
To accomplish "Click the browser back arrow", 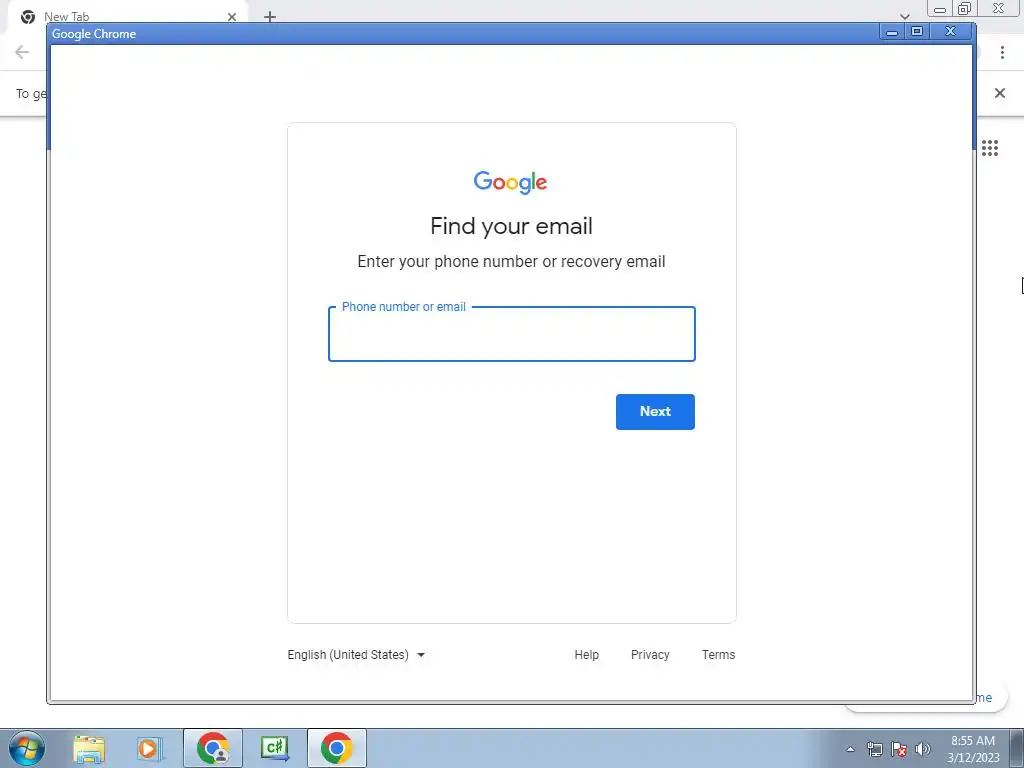I will [x=22, y=52].
